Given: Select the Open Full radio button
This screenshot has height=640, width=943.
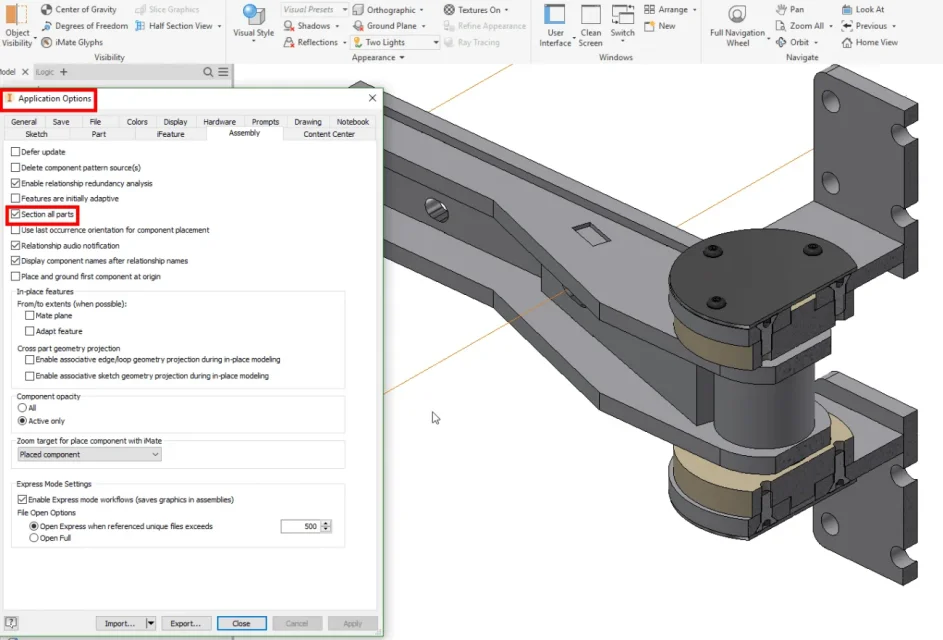Looking at the screenshot, I should [x=34, y=538].
